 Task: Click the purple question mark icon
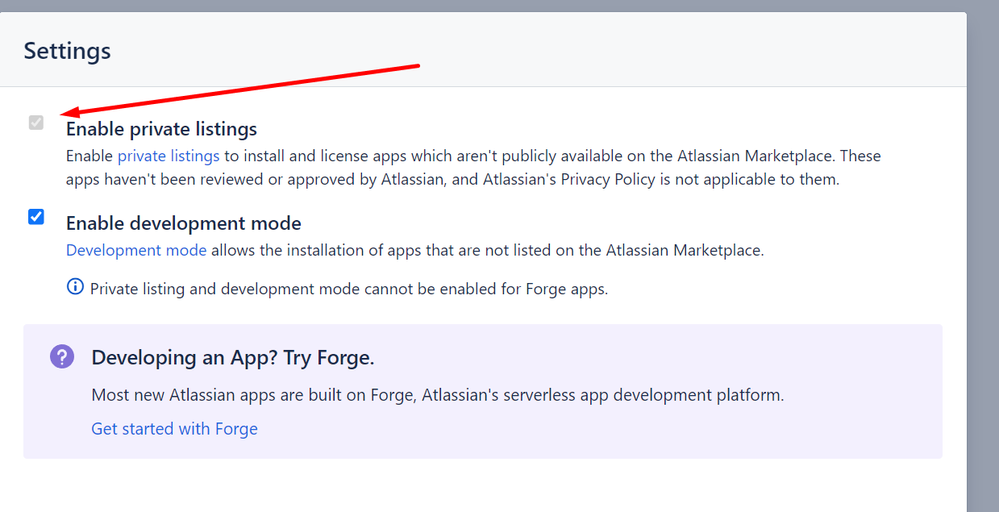point(62,357)
